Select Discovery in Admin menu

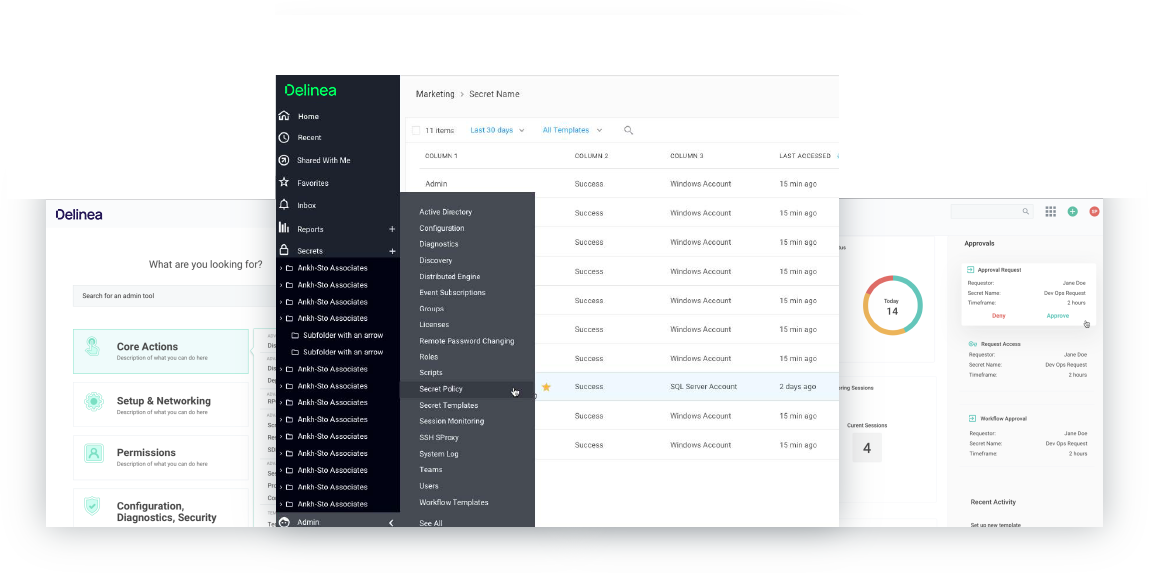click(x=436, y=260)
